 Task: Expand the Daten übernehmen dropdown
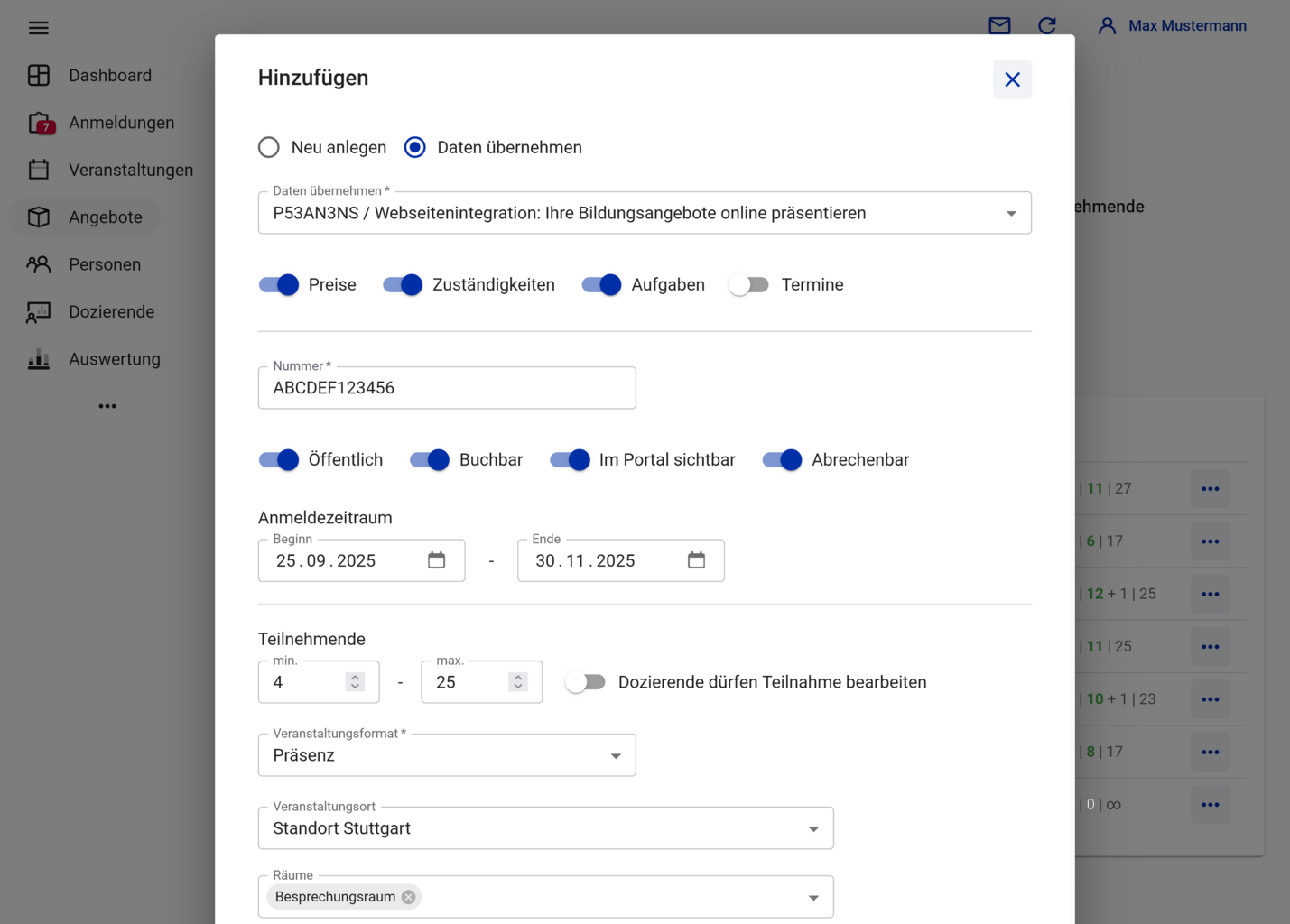[x=1011, y=214]
